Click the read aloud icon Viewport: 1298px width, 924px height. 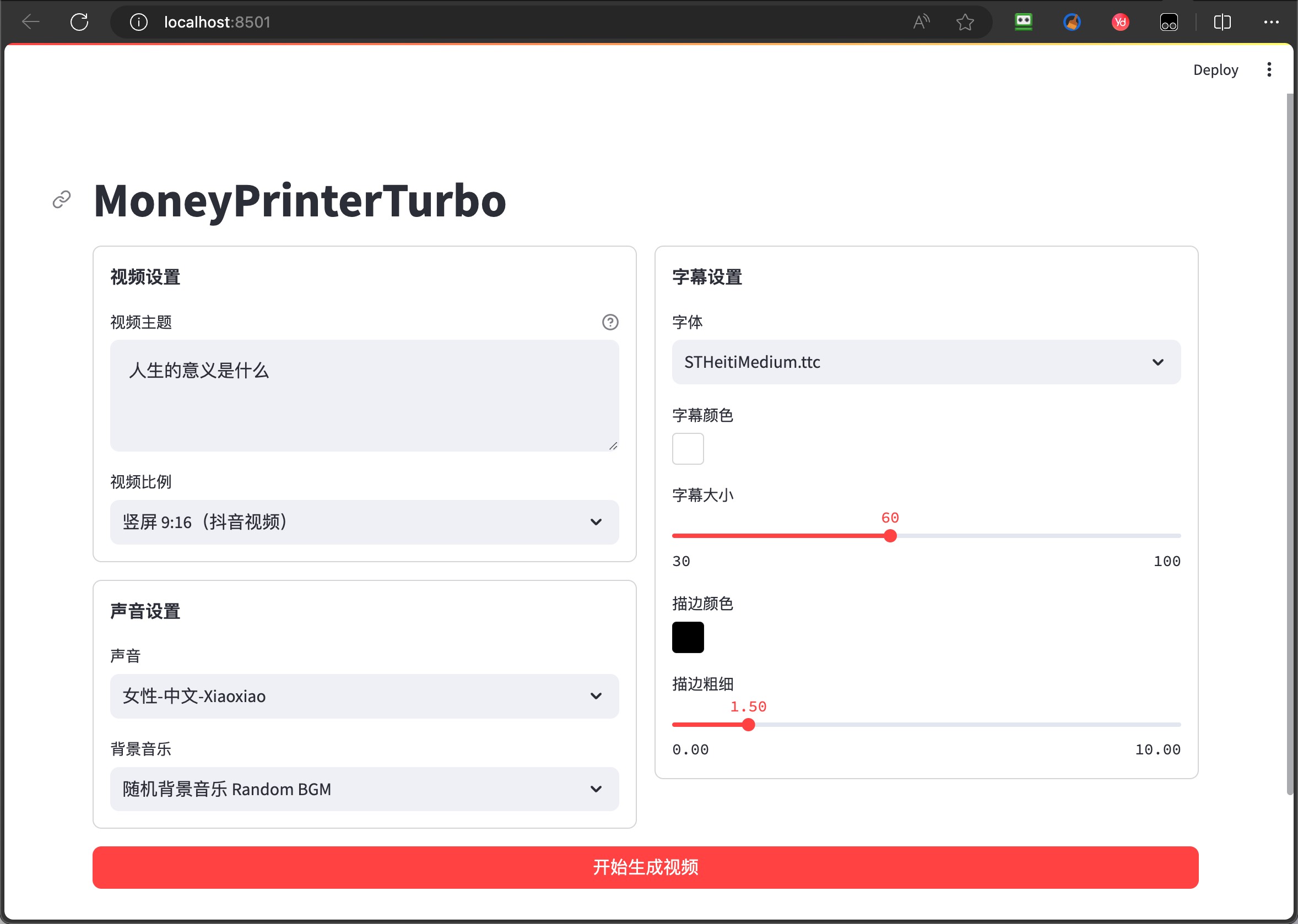921,22
